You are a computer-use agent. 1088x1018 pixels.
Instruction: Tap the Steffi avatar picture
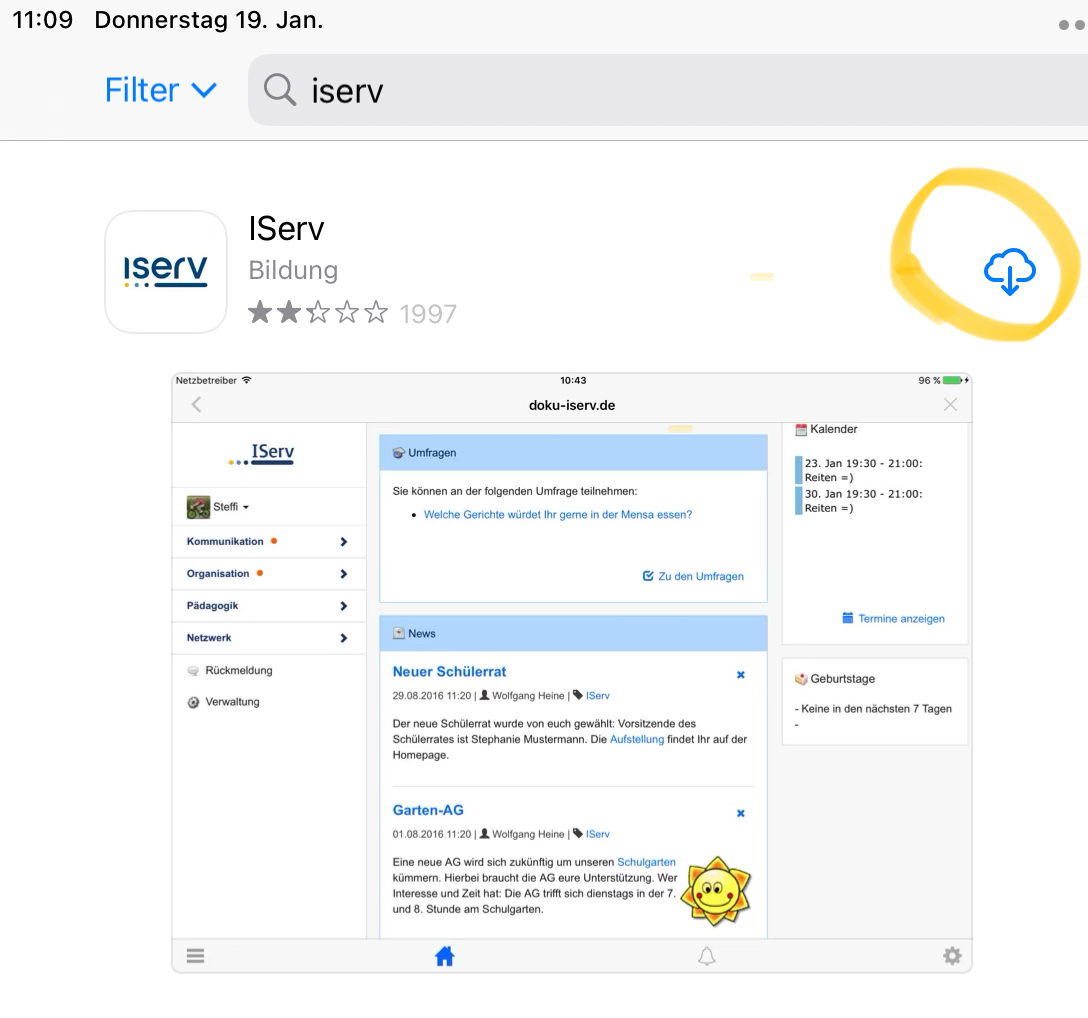pyautogui.click(x=198, y=507)
